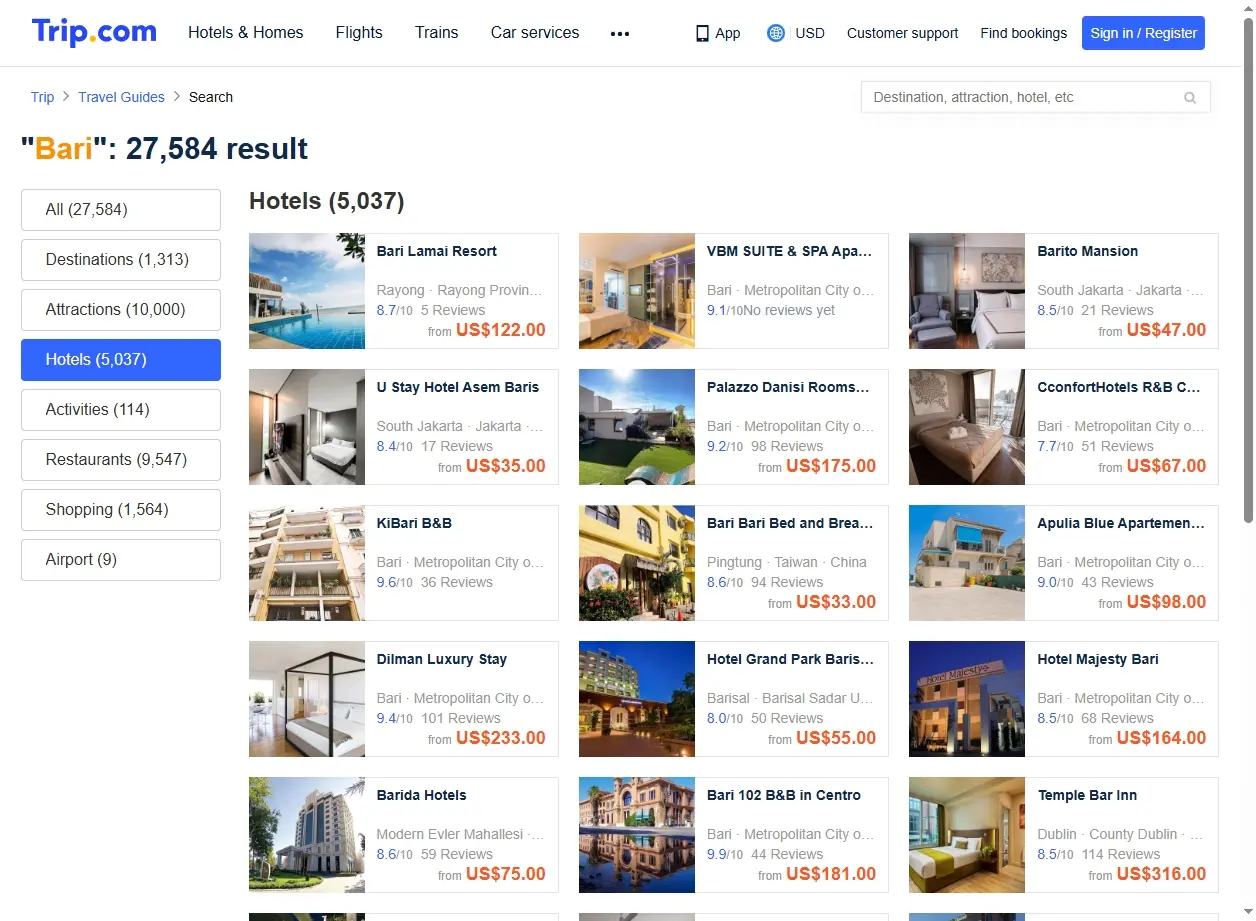Viewport: 1256px width, 921px height.
Task: Focus the destination search input field
Action: (x=1035, y=97)
